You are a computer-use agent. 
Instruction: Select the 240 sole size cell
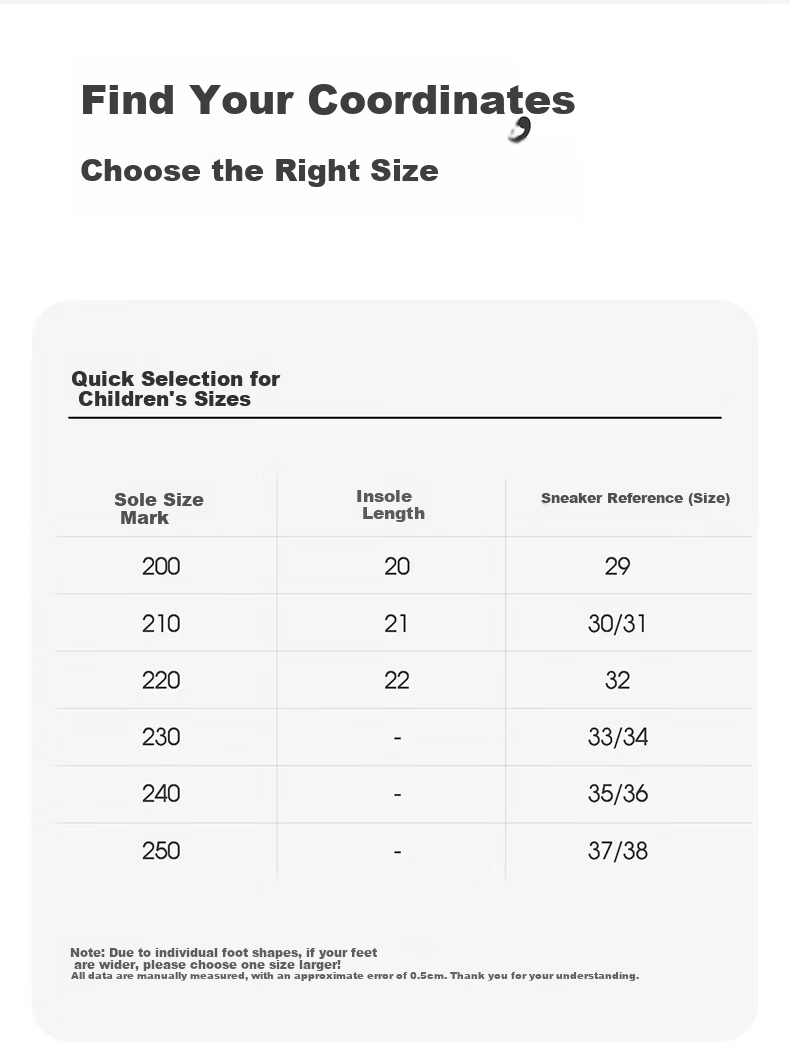coord(161,794)
